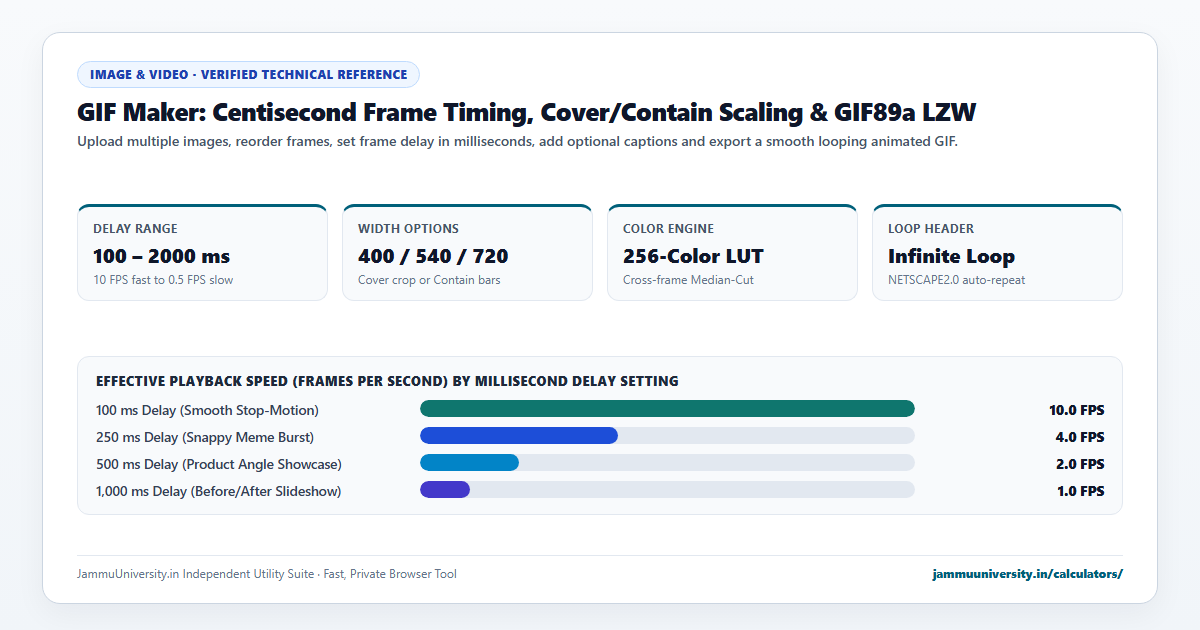1200x630 pixels.
Task: Click the '1.0 FPS' value
Action: tap(1079, 491)
